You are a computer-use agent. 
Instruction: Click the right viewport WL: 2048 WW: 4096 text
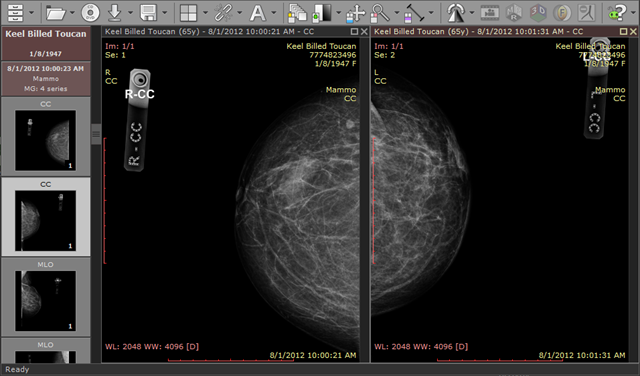pos(421,347)
